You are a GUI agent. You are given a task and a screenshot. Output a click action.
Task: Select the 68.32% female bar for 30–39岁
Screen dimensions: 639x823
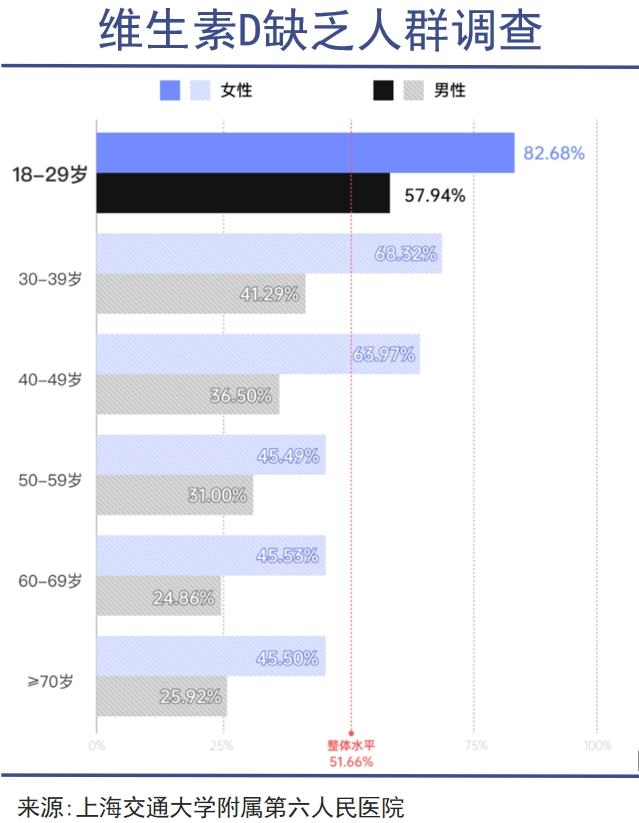pyautogui.click(x=269, y=254)
